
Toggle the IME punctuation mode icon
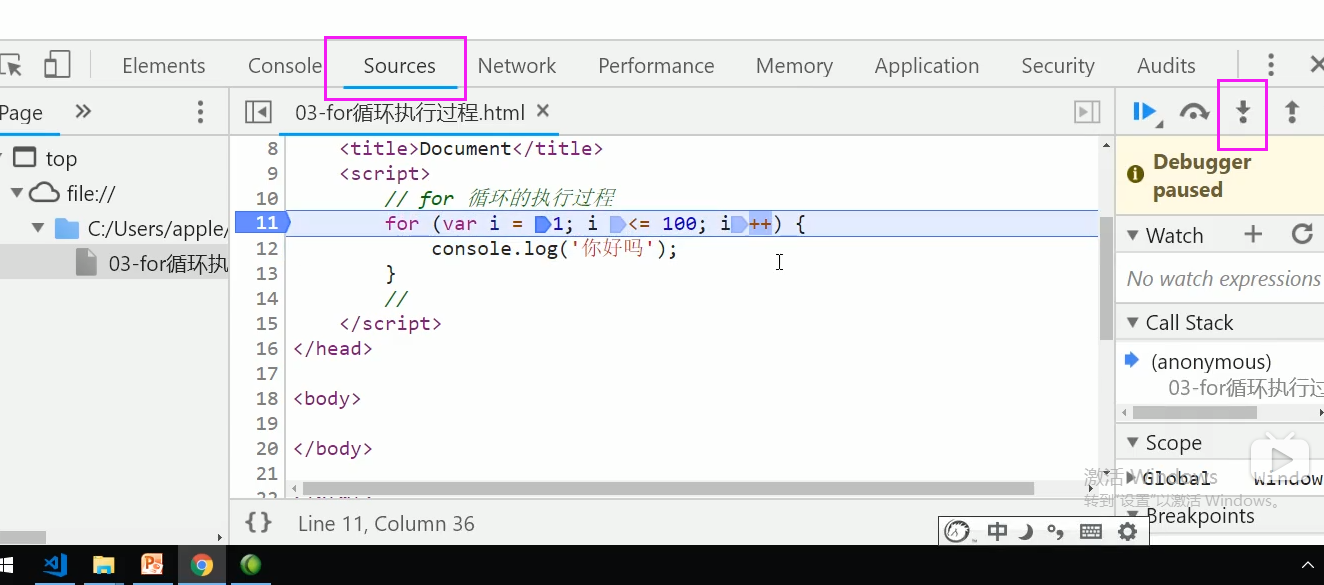[x=1055, y=531]
